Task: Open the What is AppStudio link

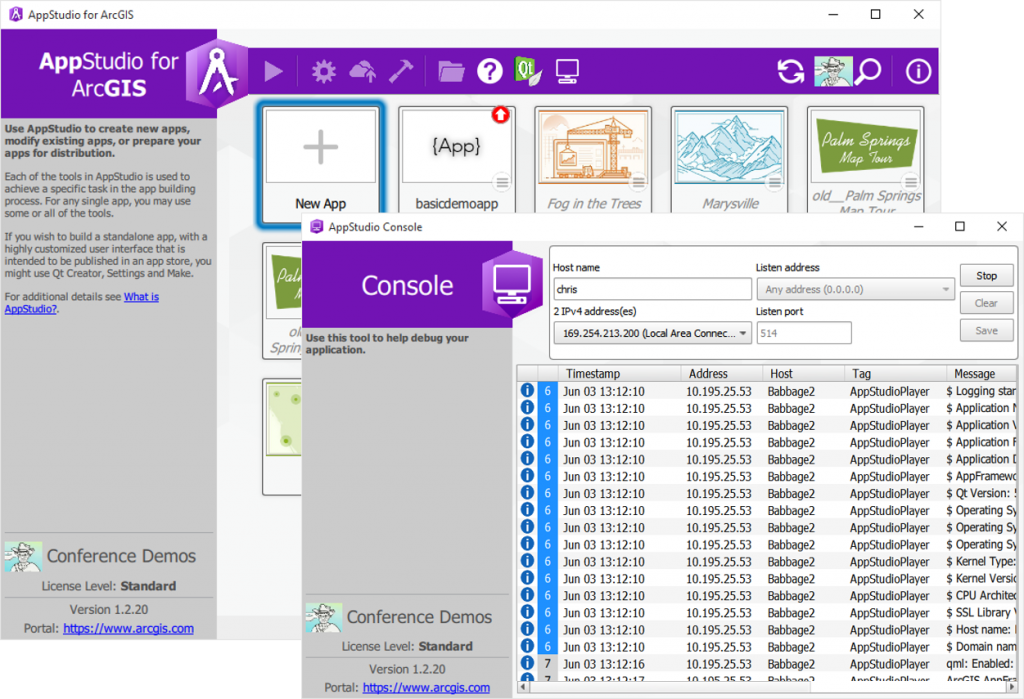Action: 82,302
